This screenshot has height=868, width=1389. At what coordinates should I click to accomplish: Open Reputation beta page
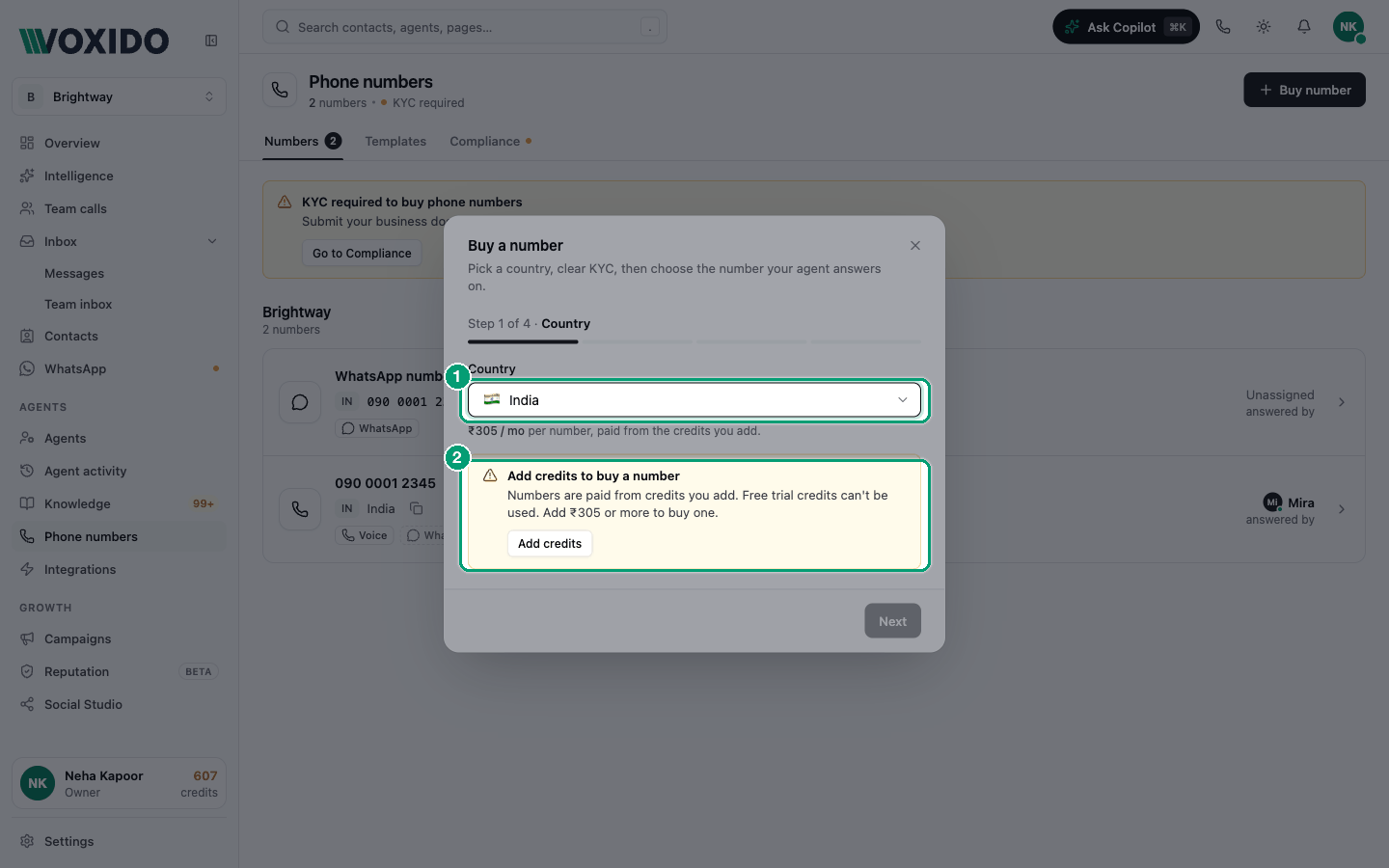[120, 671]
